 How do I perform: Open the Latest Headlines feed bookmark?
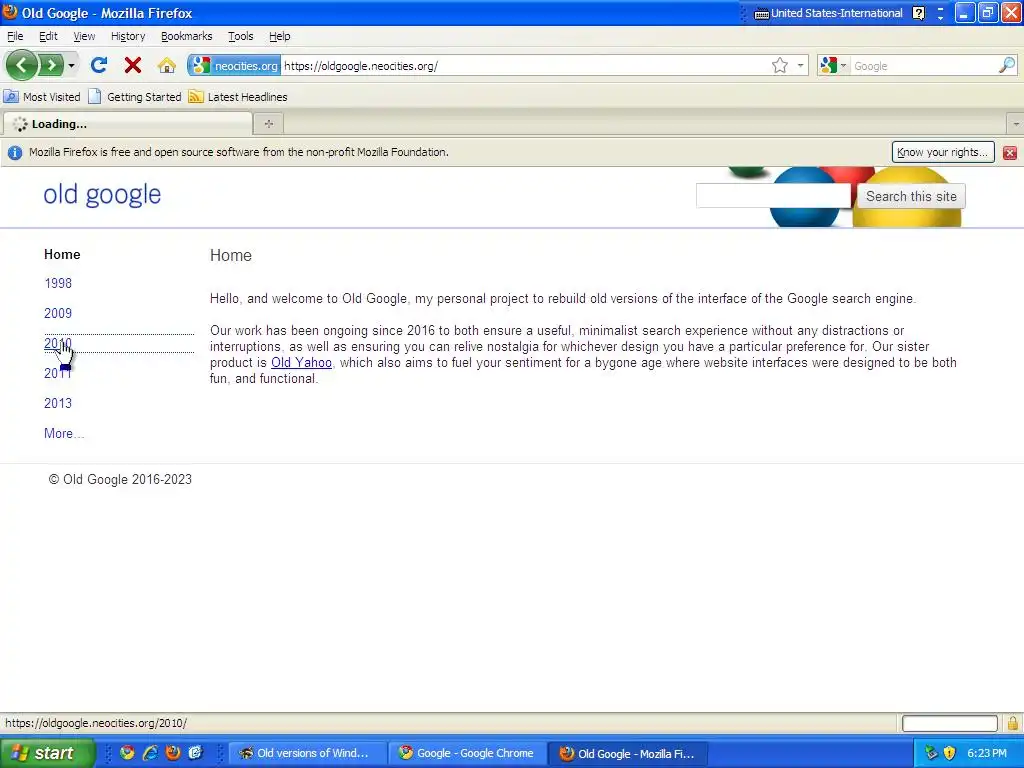point(238,97)
